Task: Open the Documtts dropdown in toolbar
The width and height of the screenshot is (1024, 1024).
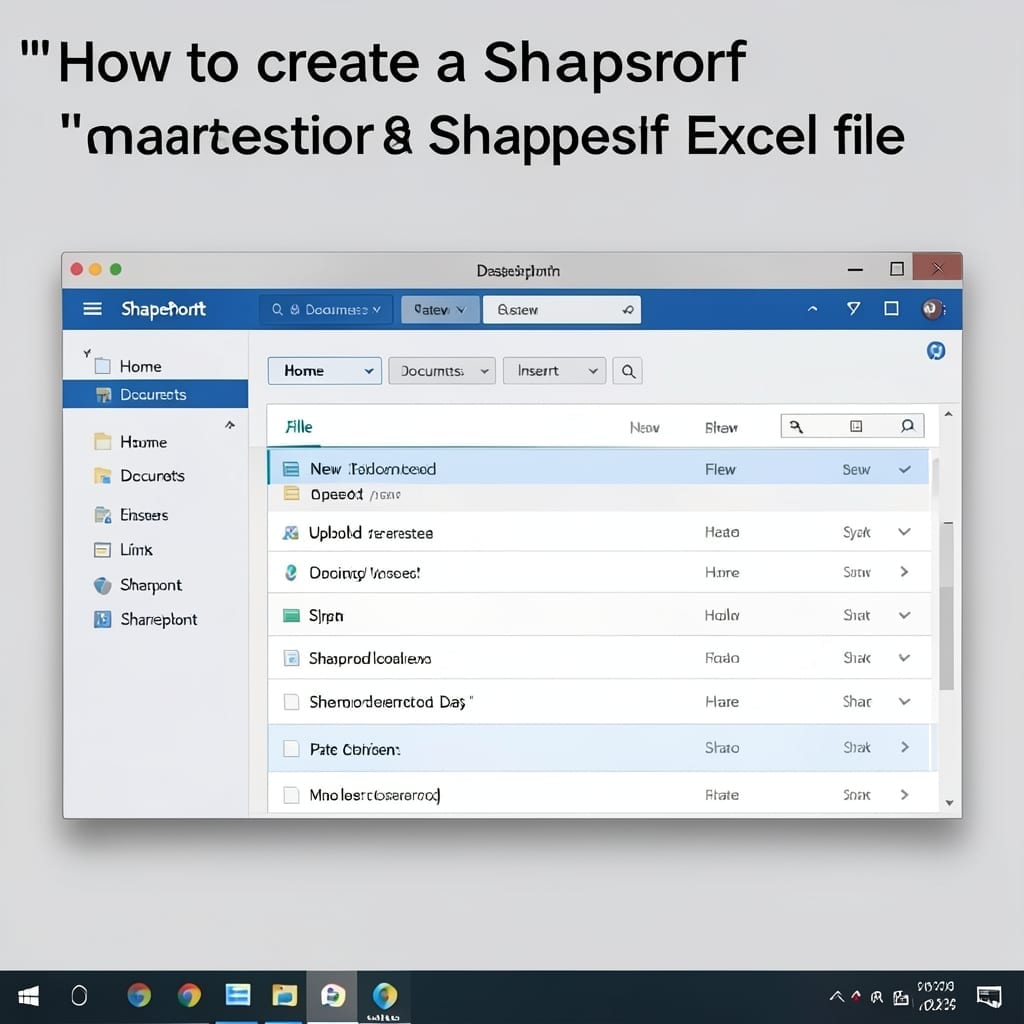Action: (441, 371)
